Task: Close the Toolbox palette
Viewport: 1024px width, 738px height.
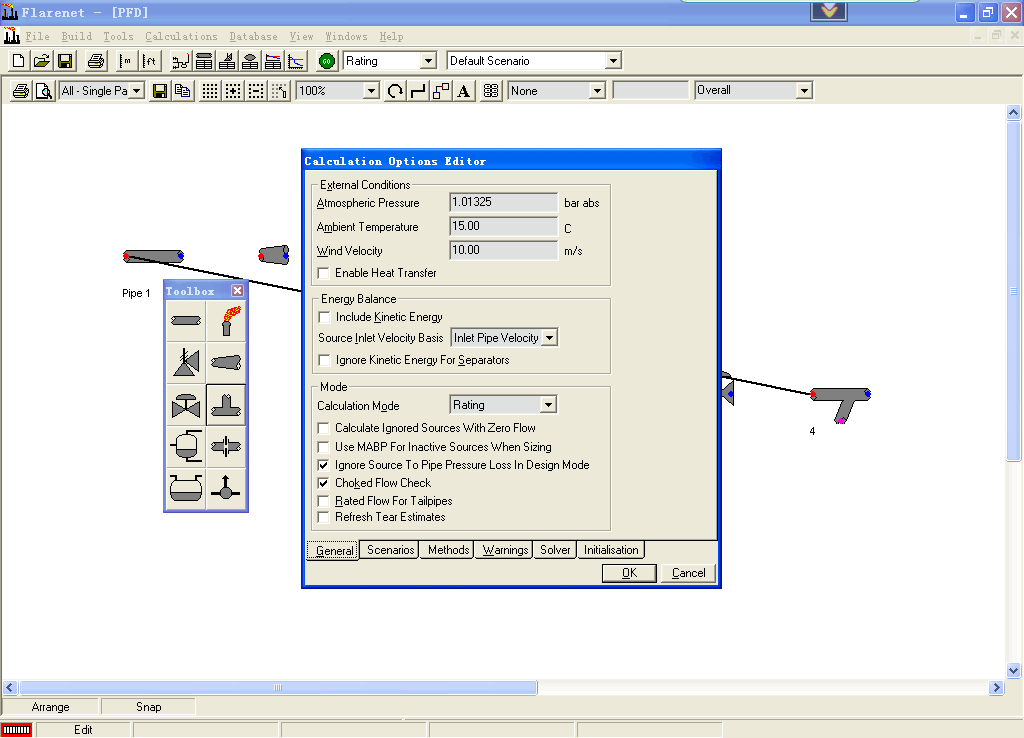Action: pyautogui.click(x=238, y=291)
